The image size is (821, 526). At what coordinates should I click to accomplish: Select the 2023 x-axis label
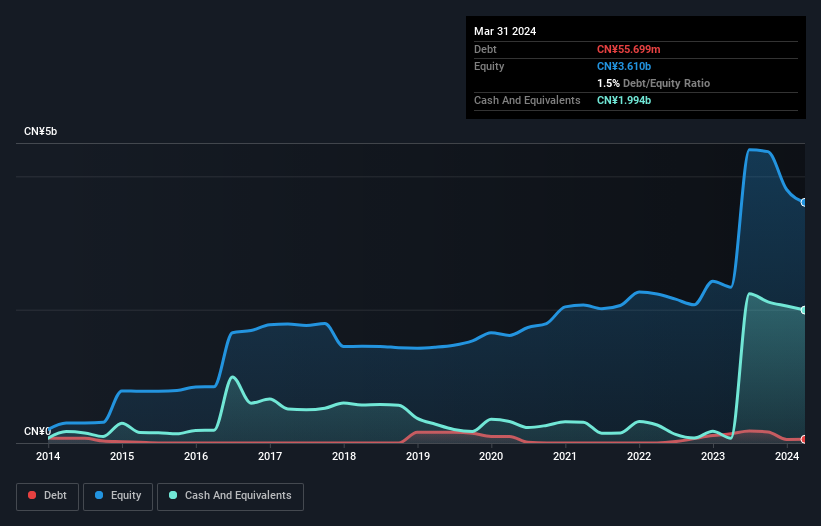[713, 456]
